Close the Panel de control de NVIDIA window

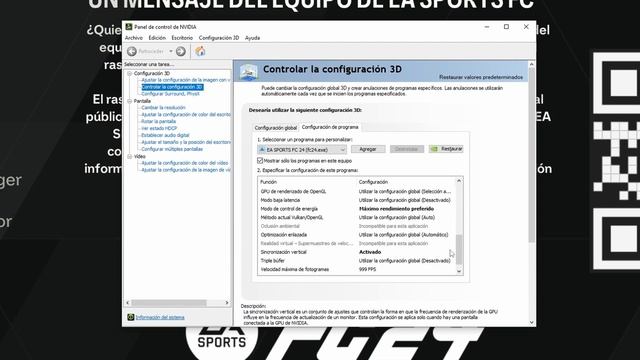pos(526,27)
